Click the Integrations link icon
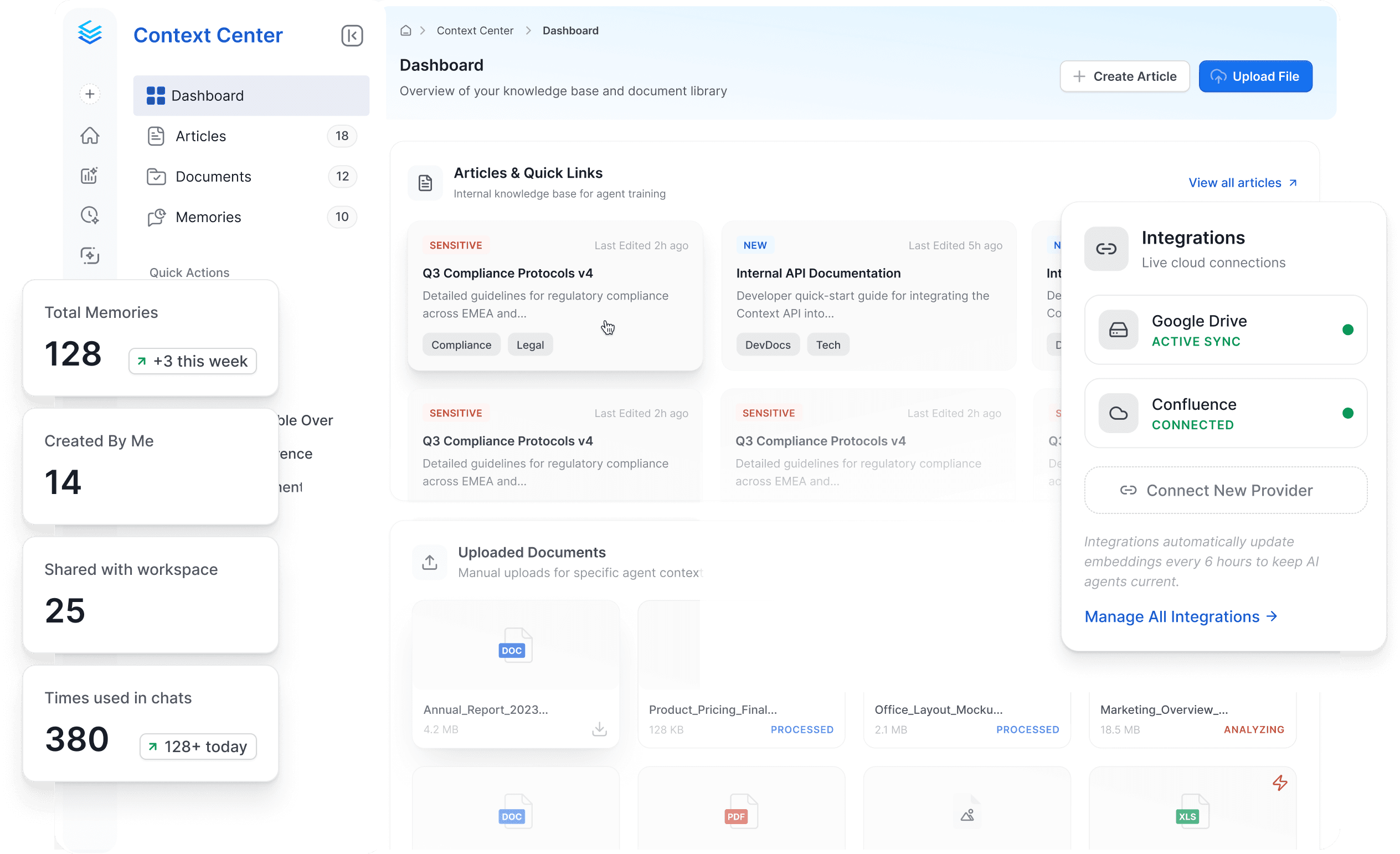Viewport: 1400px width, 854px height. [1106, 249]
